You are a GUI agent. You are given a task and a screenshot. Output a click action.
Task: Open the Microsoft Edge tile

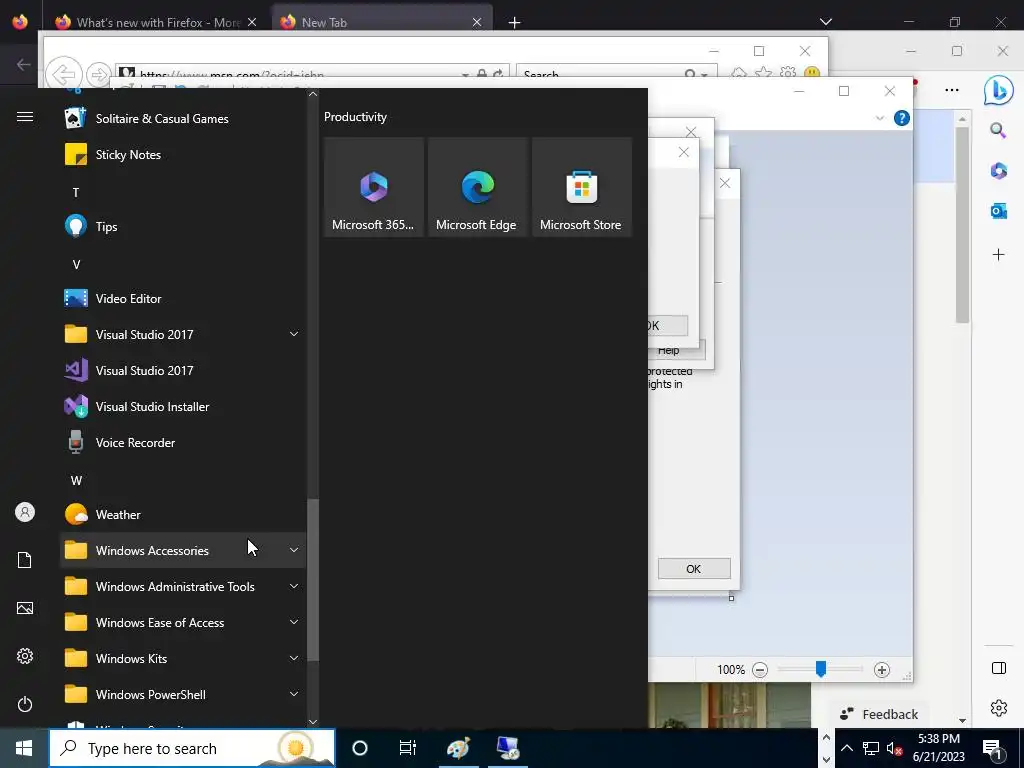click(477, 187)
